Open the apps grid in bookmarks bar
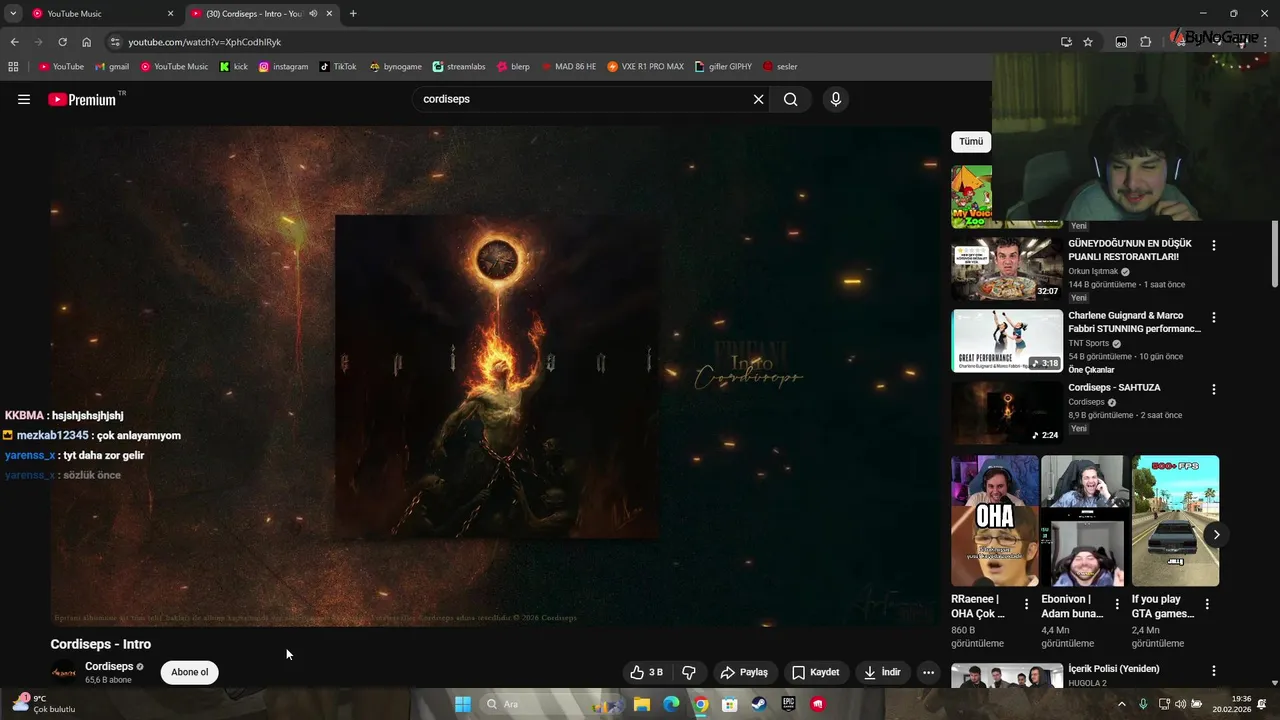This screenshot has width=1280, height=720. coord(13,67)
